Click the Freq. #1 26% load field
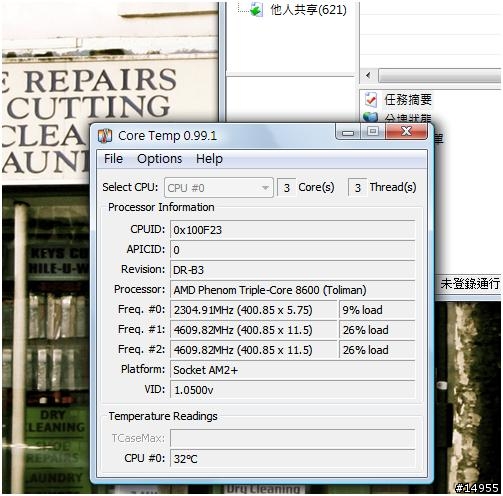This screenshot has height=496, width=503. tap(377, 330)
